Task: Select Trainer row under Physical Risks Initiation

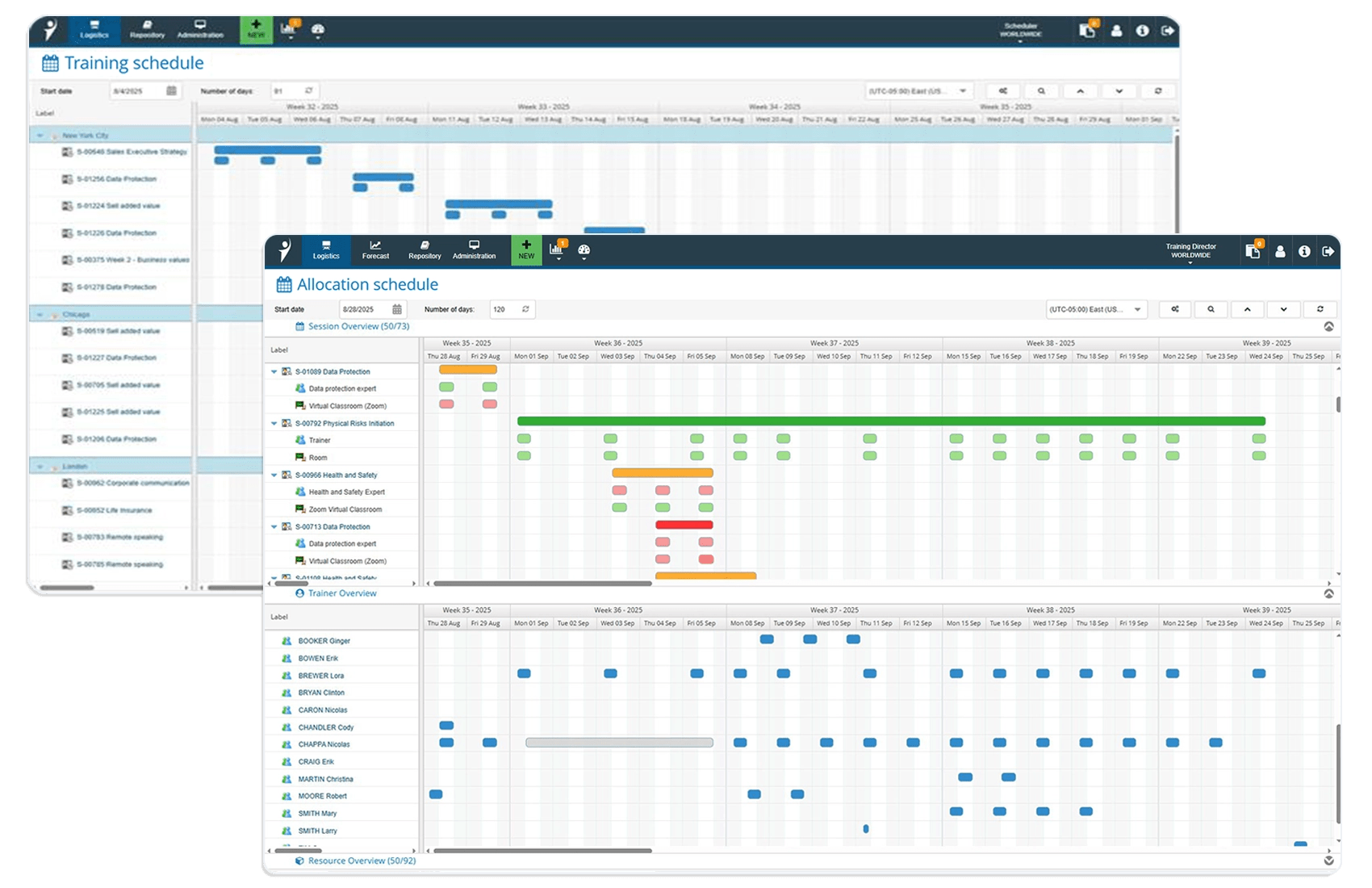Action: (341, 440)
